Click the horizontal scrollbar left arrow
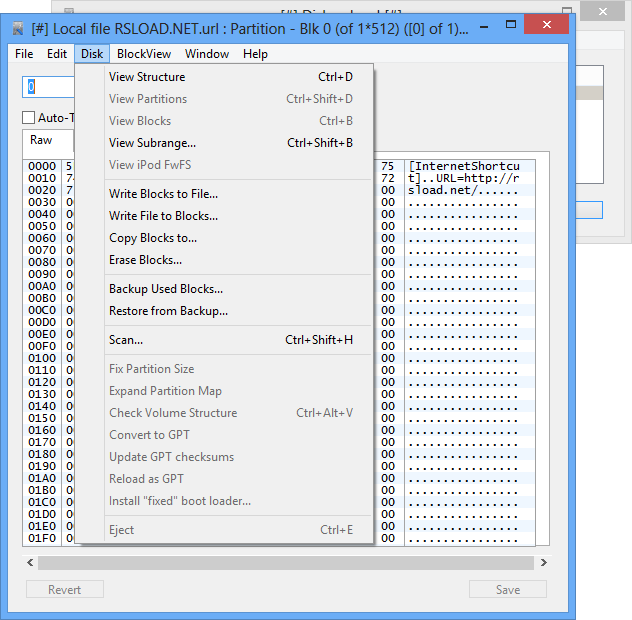The width and height of the screenshot is (632, 620). click(x=30, y=562)
